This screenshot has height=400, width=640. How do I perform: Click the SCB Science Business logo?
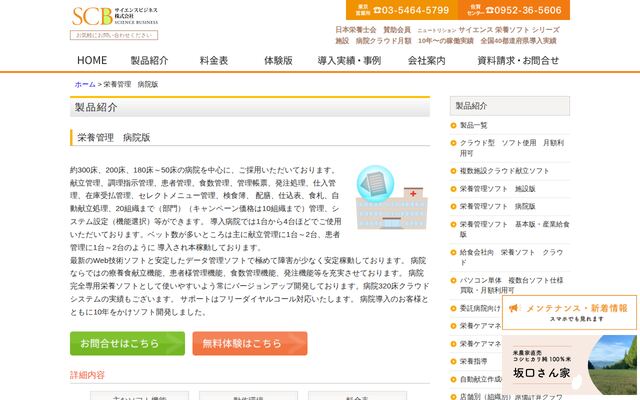click(x=115, y=16)
